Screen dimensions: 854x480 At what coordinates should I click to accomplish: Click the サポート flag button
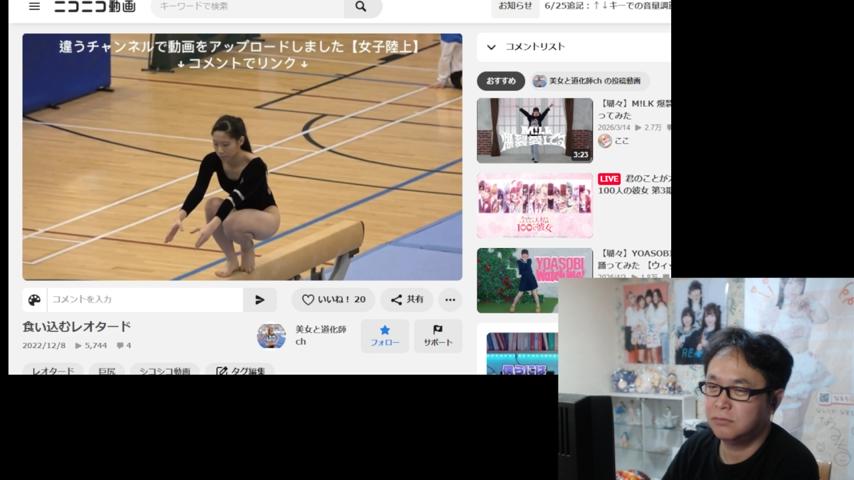438,336
